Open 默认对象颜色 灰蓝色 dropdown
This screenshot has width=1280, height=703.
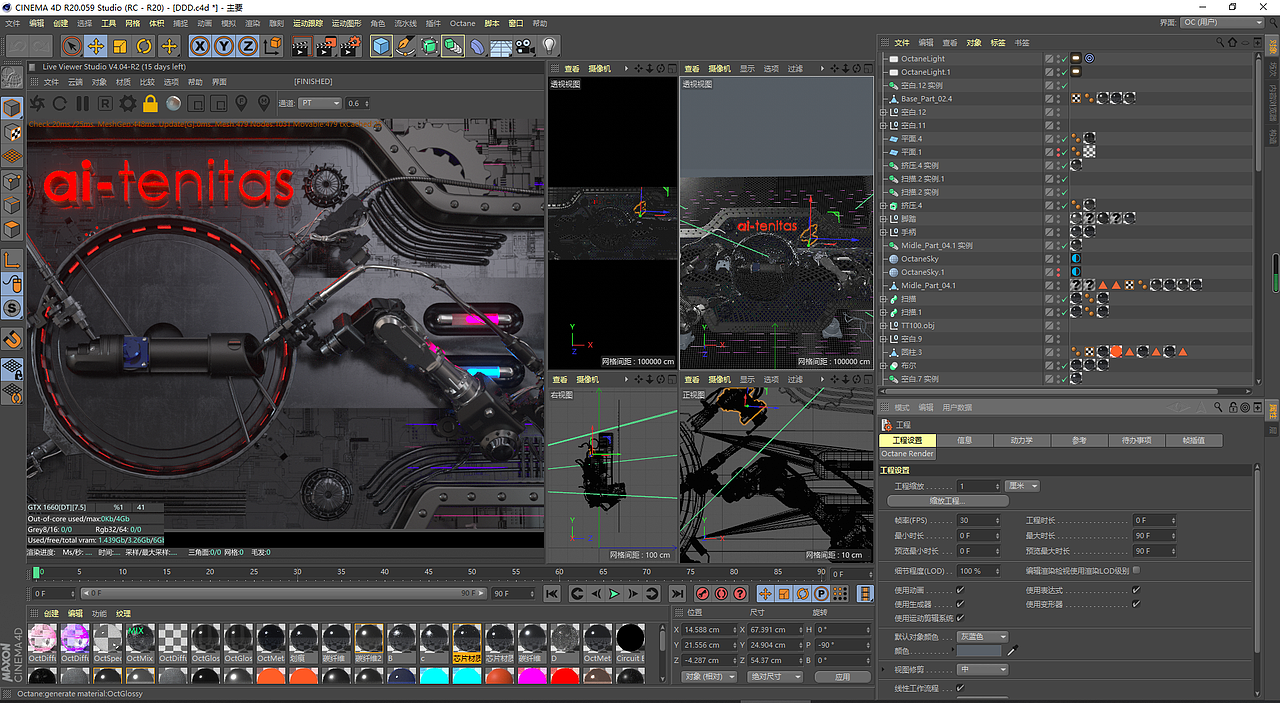click(982, 636)
